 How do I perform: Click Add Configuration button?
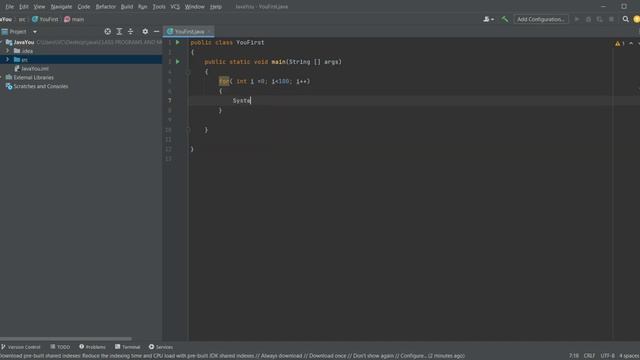pyautogui.click(x=541, y=19)
